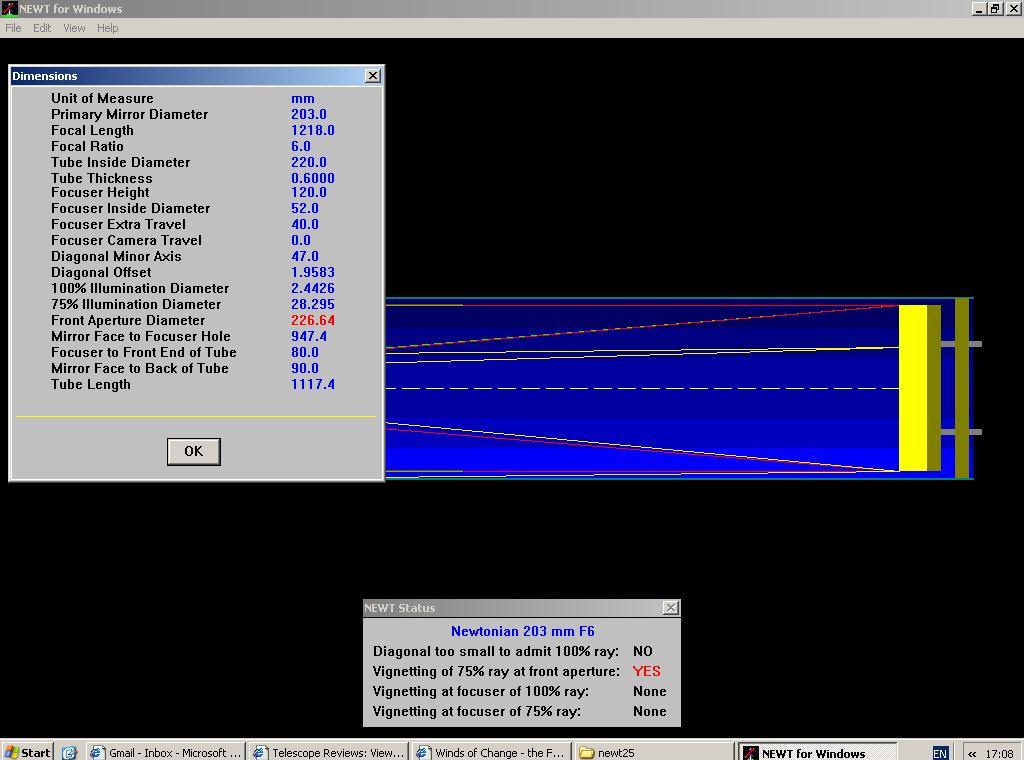Screen dimensions: 1024x760
Task: Select 75% Illumination Diameter value 28.295
Action: pyautogui.click(x=313, y=304)
